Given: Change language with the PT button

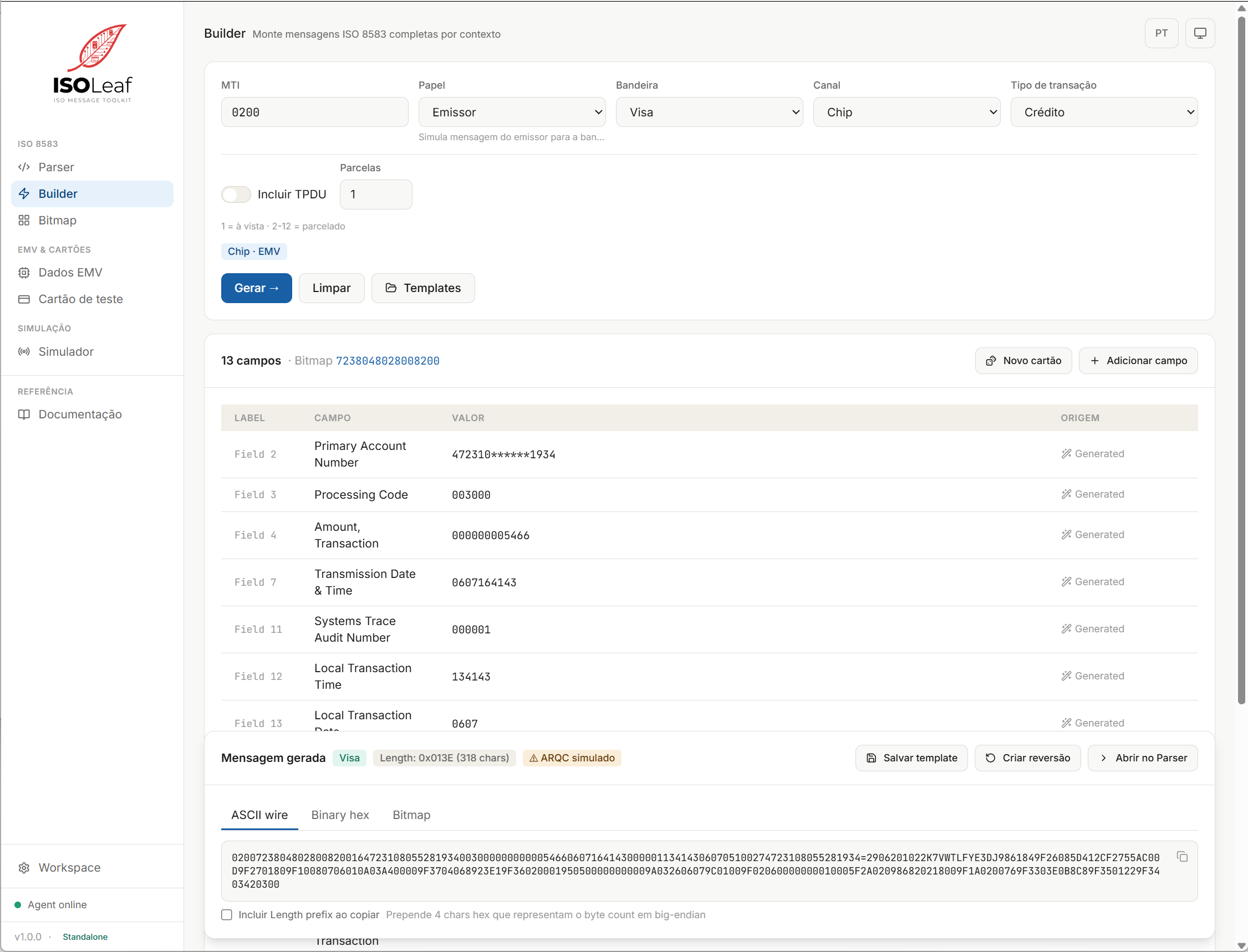Looking at the screenshot, I should point(1162,33).
